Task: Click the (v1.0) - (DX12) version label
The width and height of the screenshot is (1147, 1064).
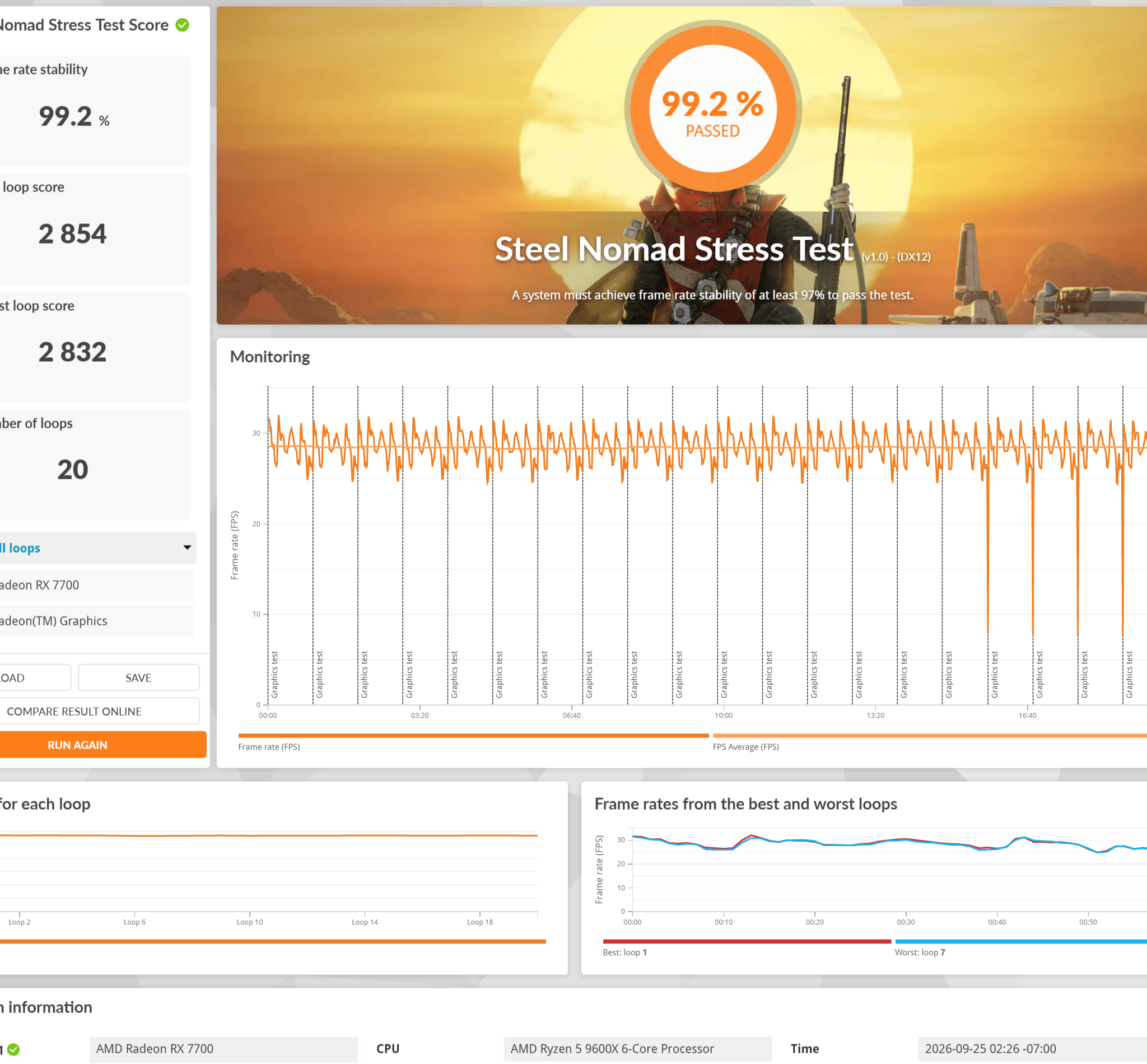Action: coord(896,257)
